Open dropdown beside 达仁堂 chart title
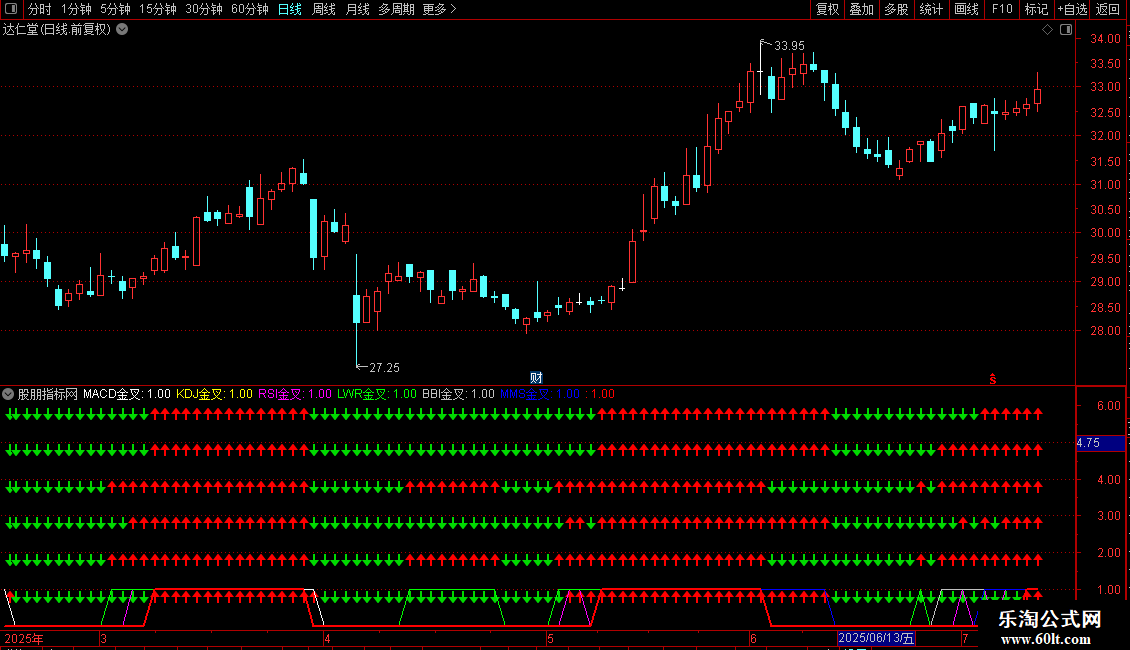Screen dimensions: 1130x650 (x=123, y=29)
